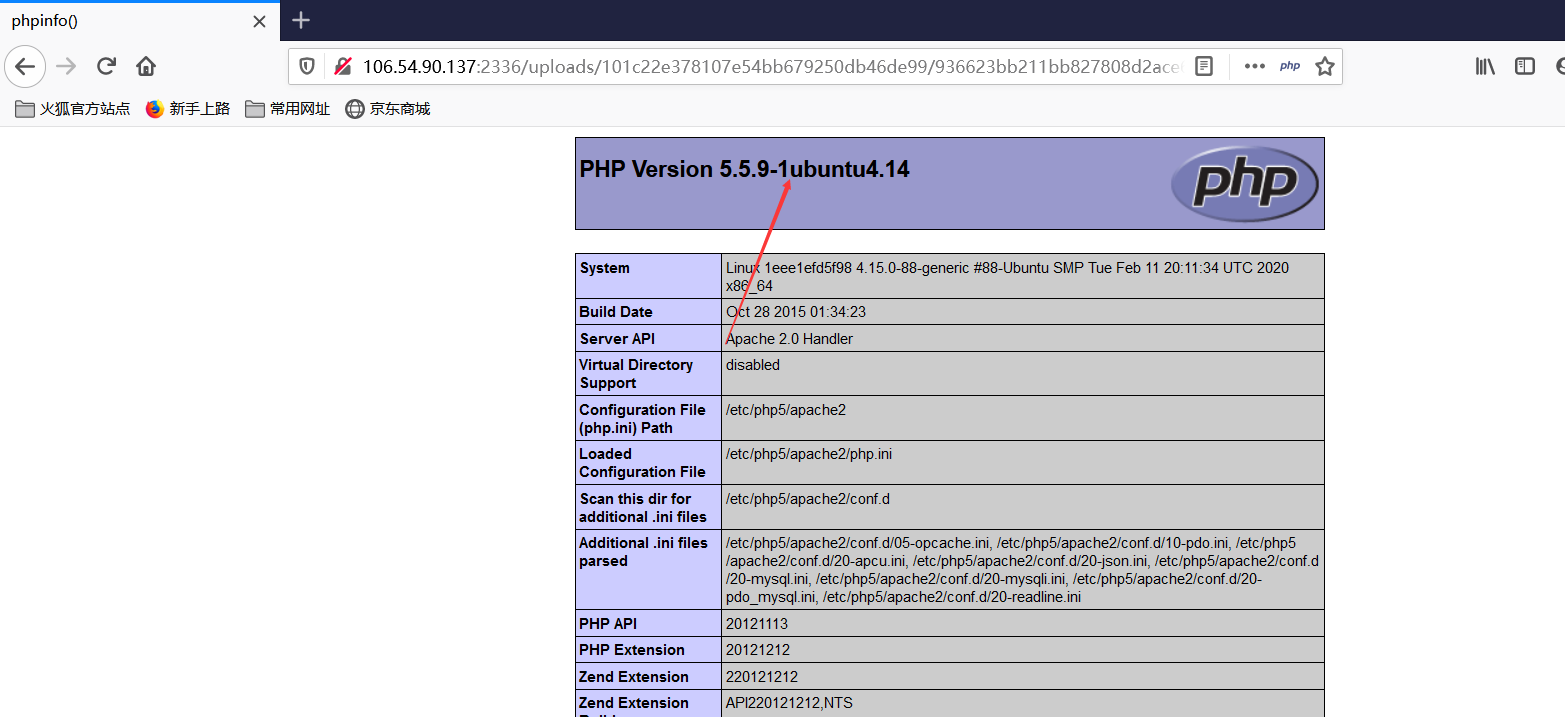The width and height of the screenshot is (1565, 717).
Task: Select the phpinfo() tab
Action: tap(139, 21)
